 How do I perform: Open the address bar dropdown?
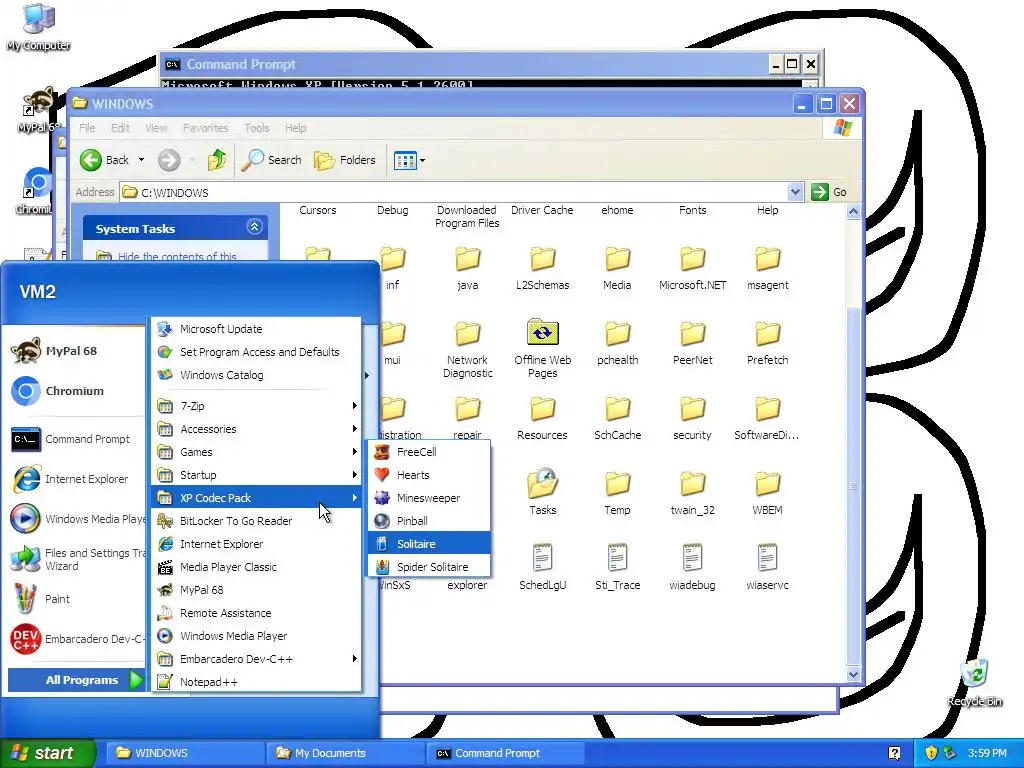[795, 192]
